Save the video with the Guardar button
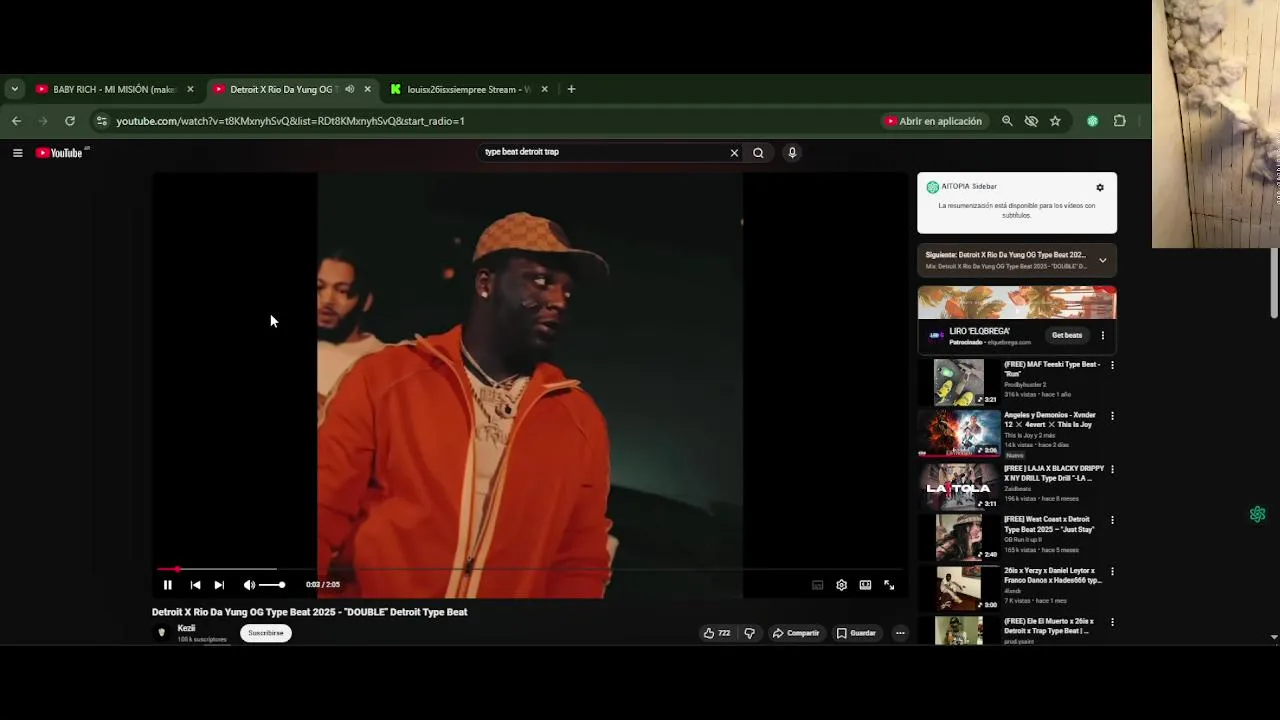The image size is (1280, 720). [856, 633]
